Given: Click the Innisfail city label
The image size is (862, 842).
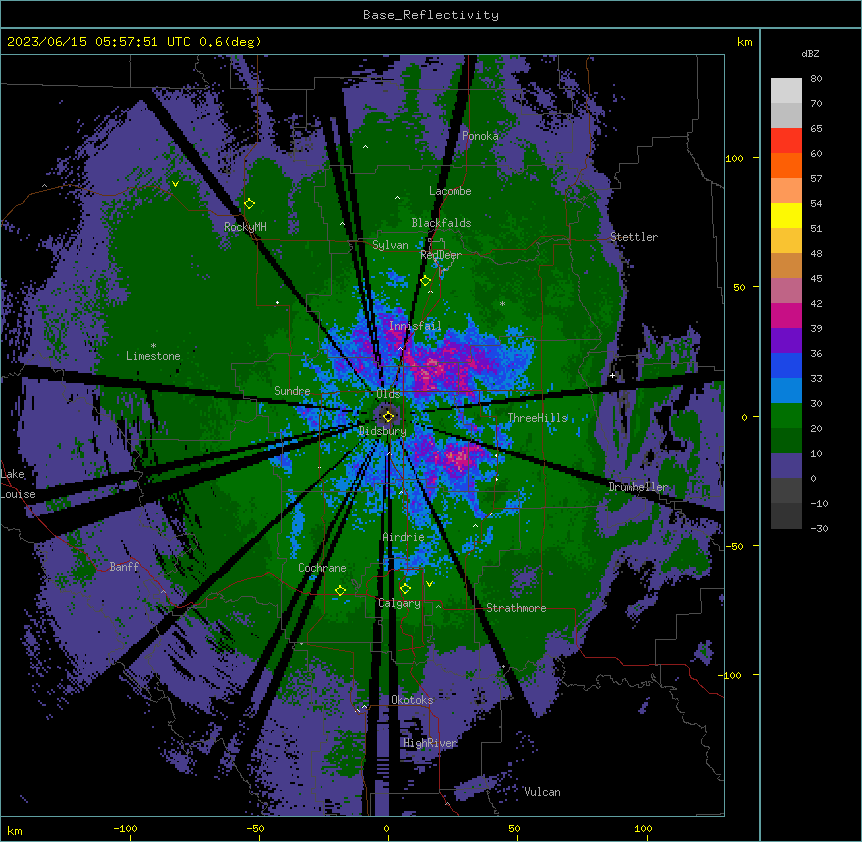Looking at the screenshot, I should pyautogui.click(x=415, y=326).
